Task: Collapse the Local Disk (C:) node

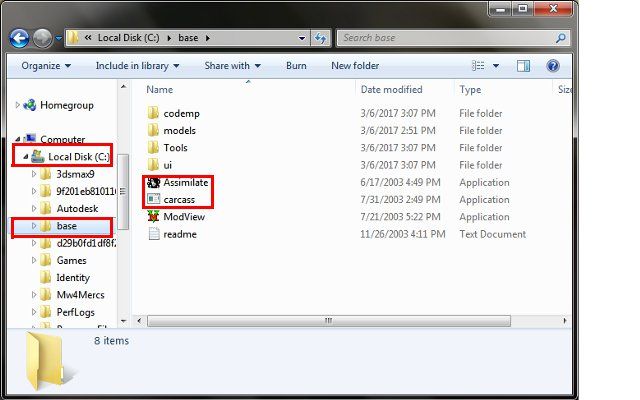Action: coord(26,156)
